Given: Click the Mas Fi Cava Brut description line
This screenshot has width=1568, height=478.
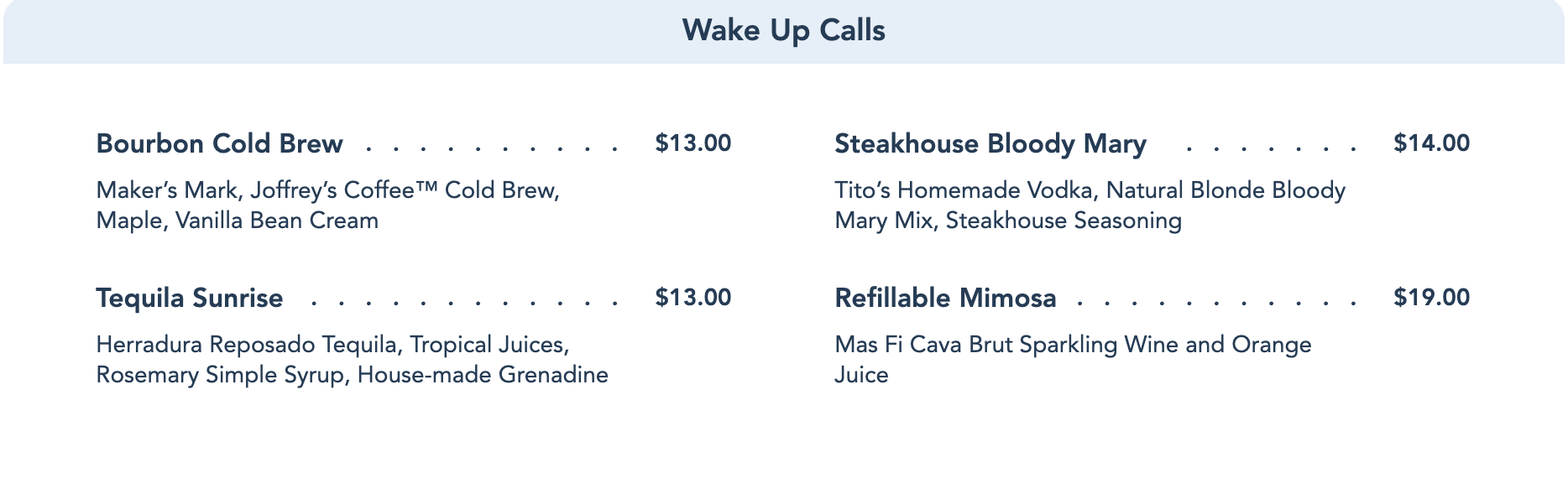Looking at the screenshot, I should (1073, 345).
